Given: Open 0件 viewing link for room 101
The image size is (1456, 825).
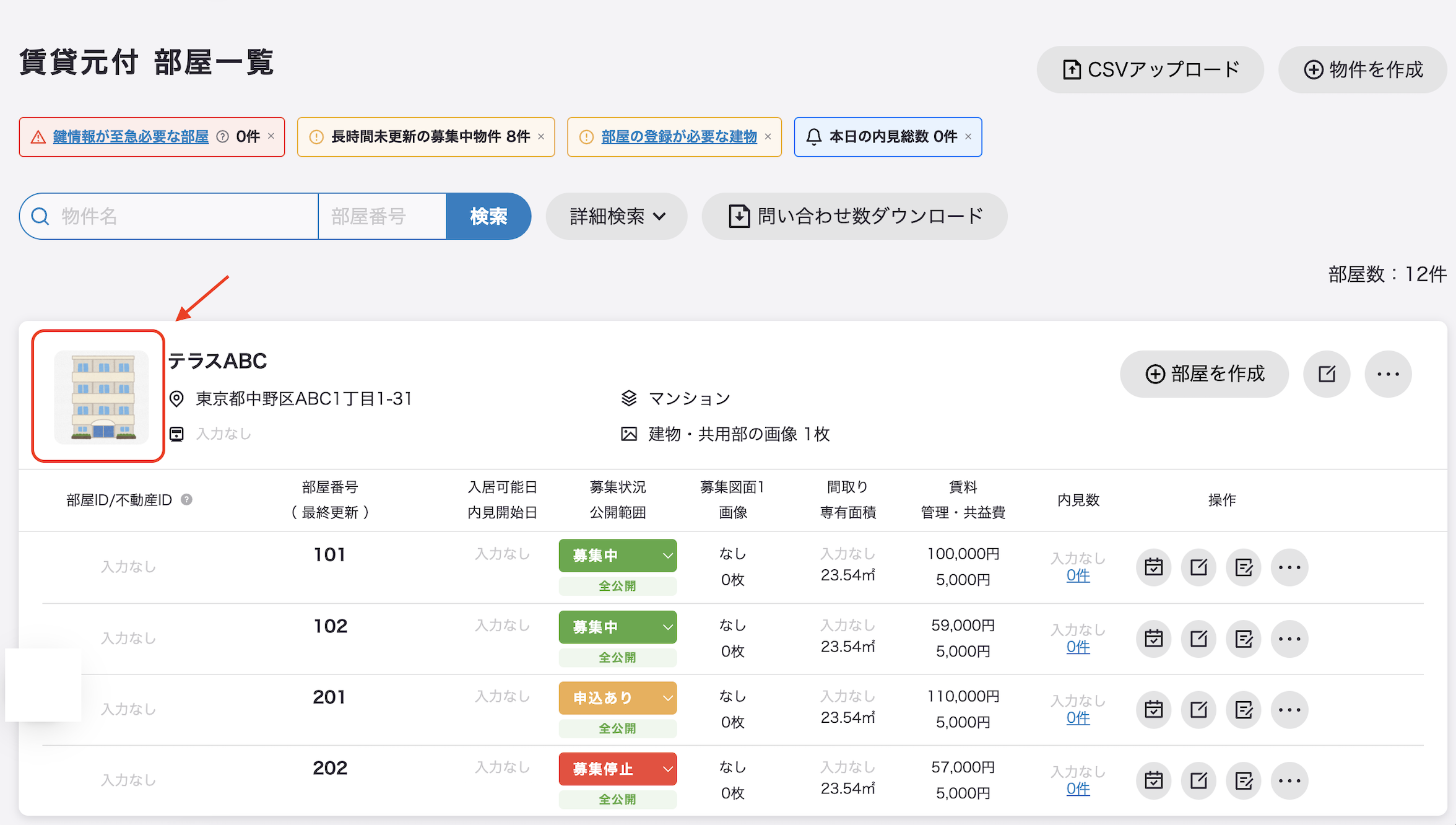Looking at the screenshot, I should [x=1078, y=575].
